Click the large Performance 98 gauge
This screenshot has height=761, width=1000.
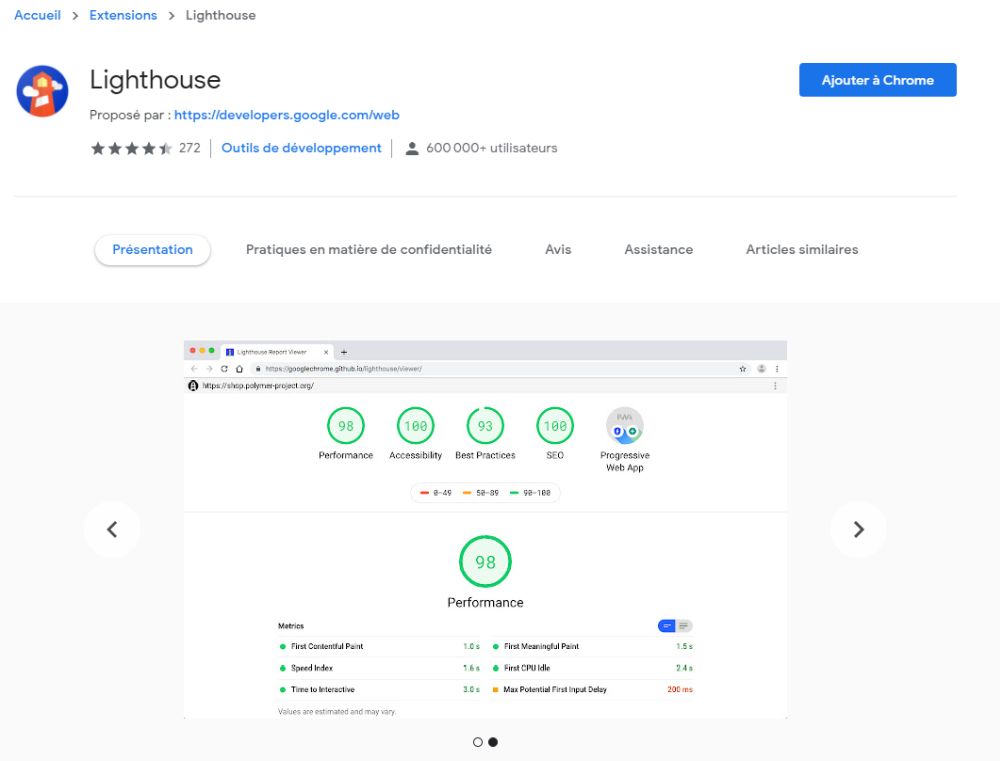click(485, 561)
